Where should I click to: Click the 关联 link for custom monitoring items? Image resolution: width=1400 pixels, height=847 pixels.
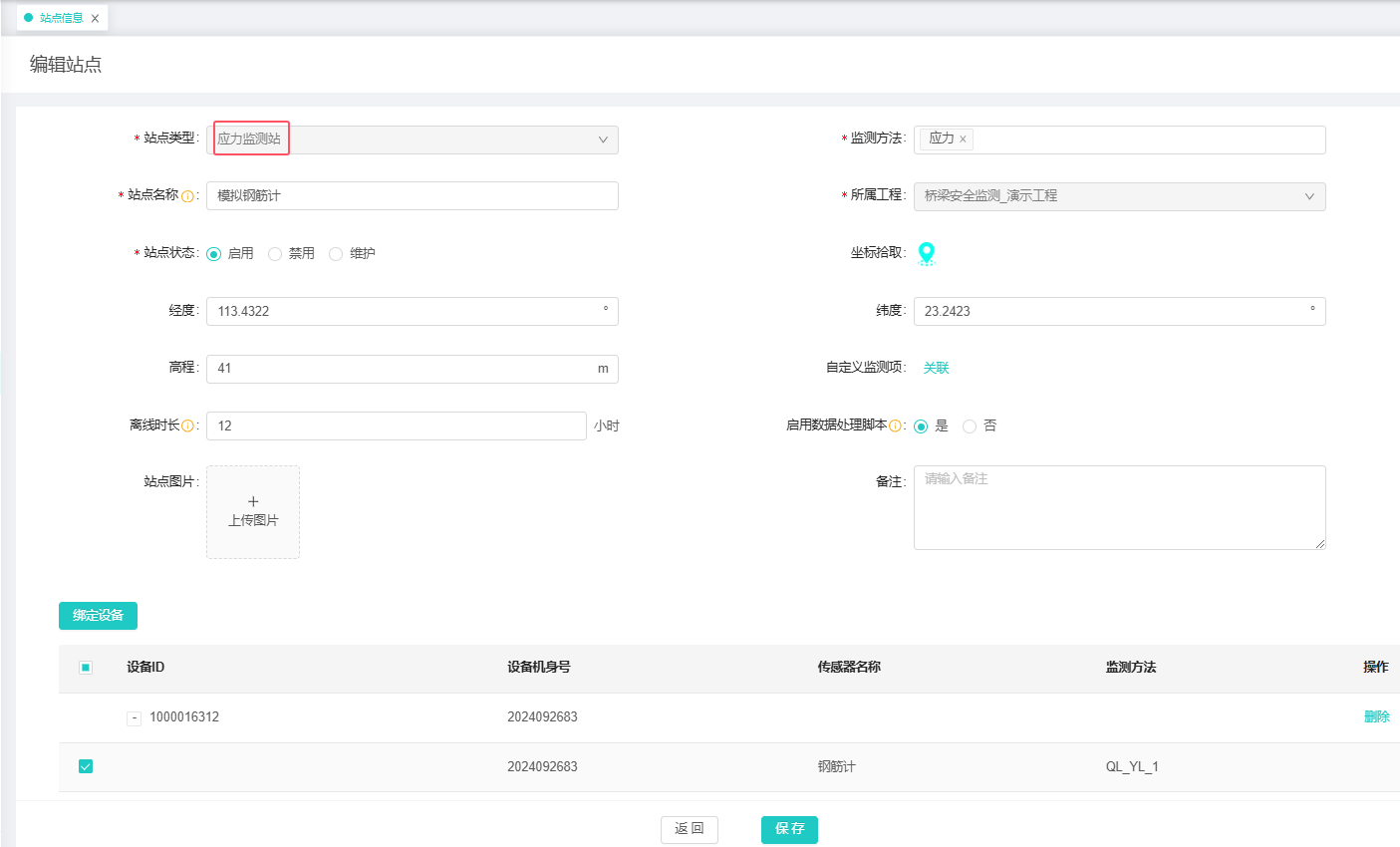[936, 369]
